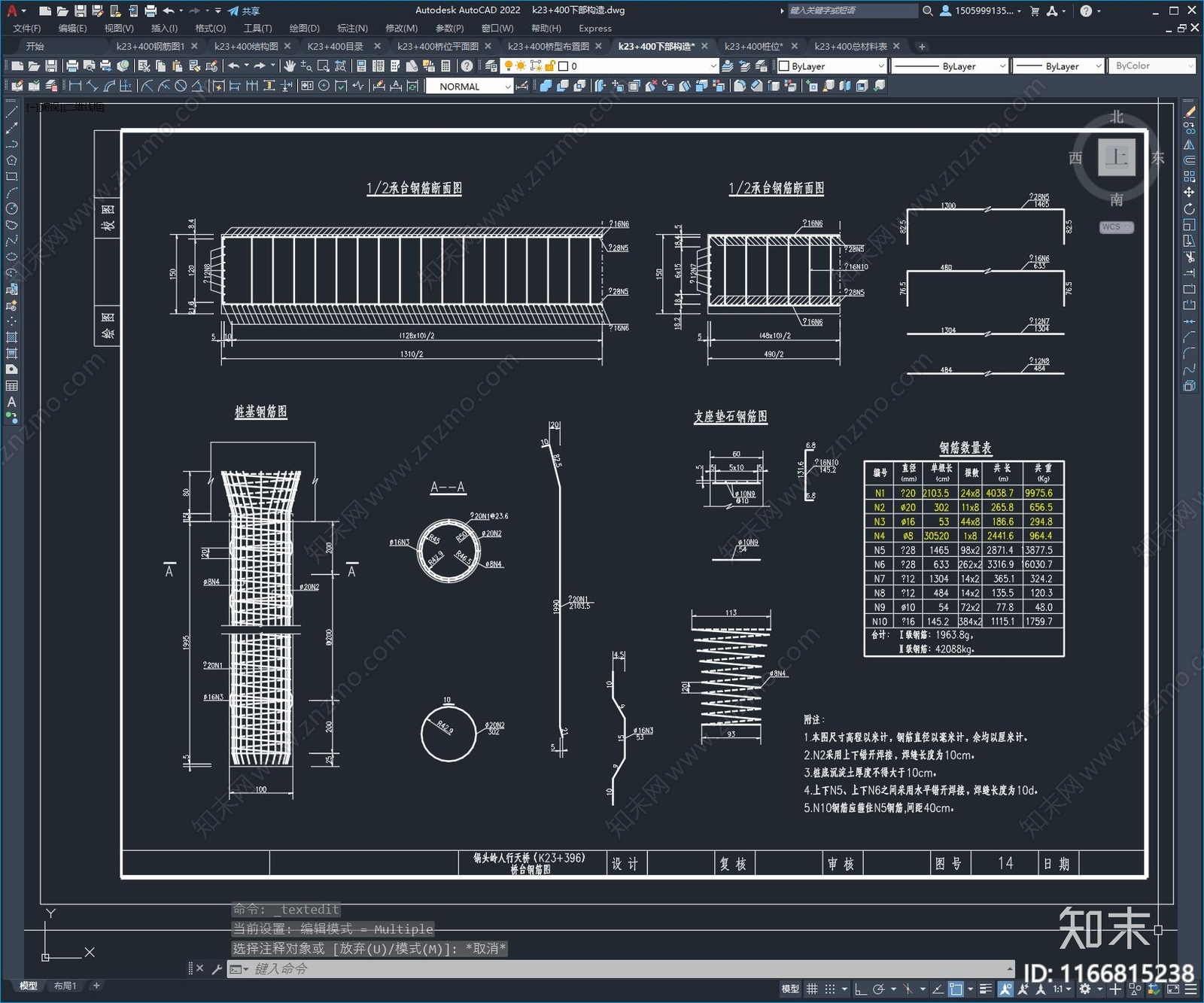
Task: Click the Linear dimension tool icon
Action: (x=75, y=86)
